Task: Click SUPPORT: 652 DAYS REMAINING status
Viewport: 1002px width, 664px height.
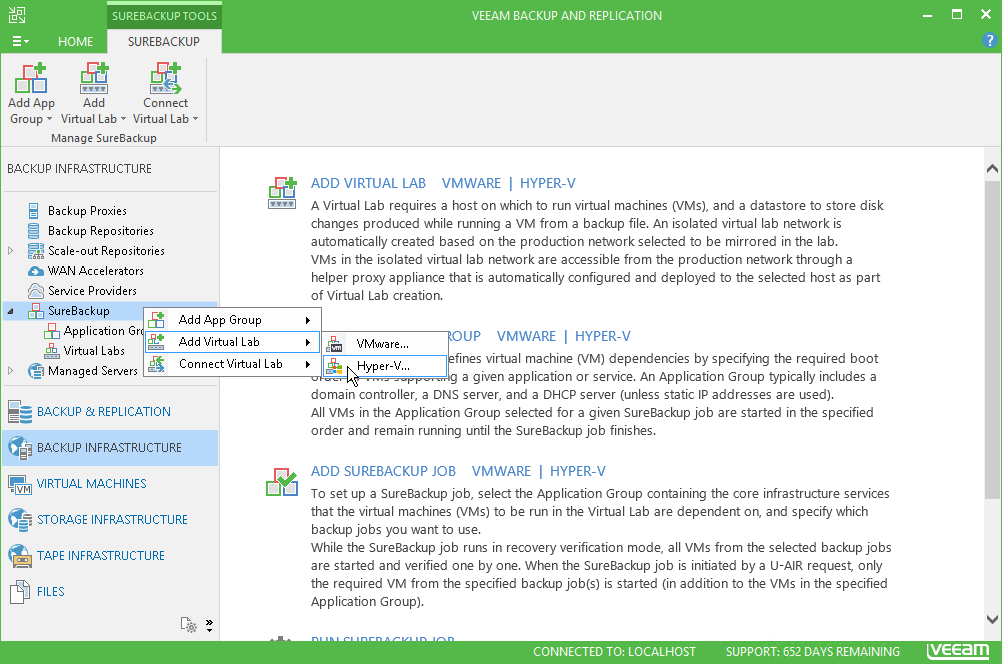Action: pyautogui.click(x=813, y=652)
